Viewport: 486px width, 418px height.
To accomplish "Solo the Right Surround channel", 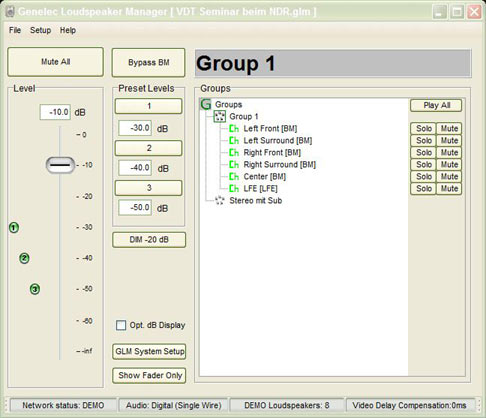I will (423, 164).
